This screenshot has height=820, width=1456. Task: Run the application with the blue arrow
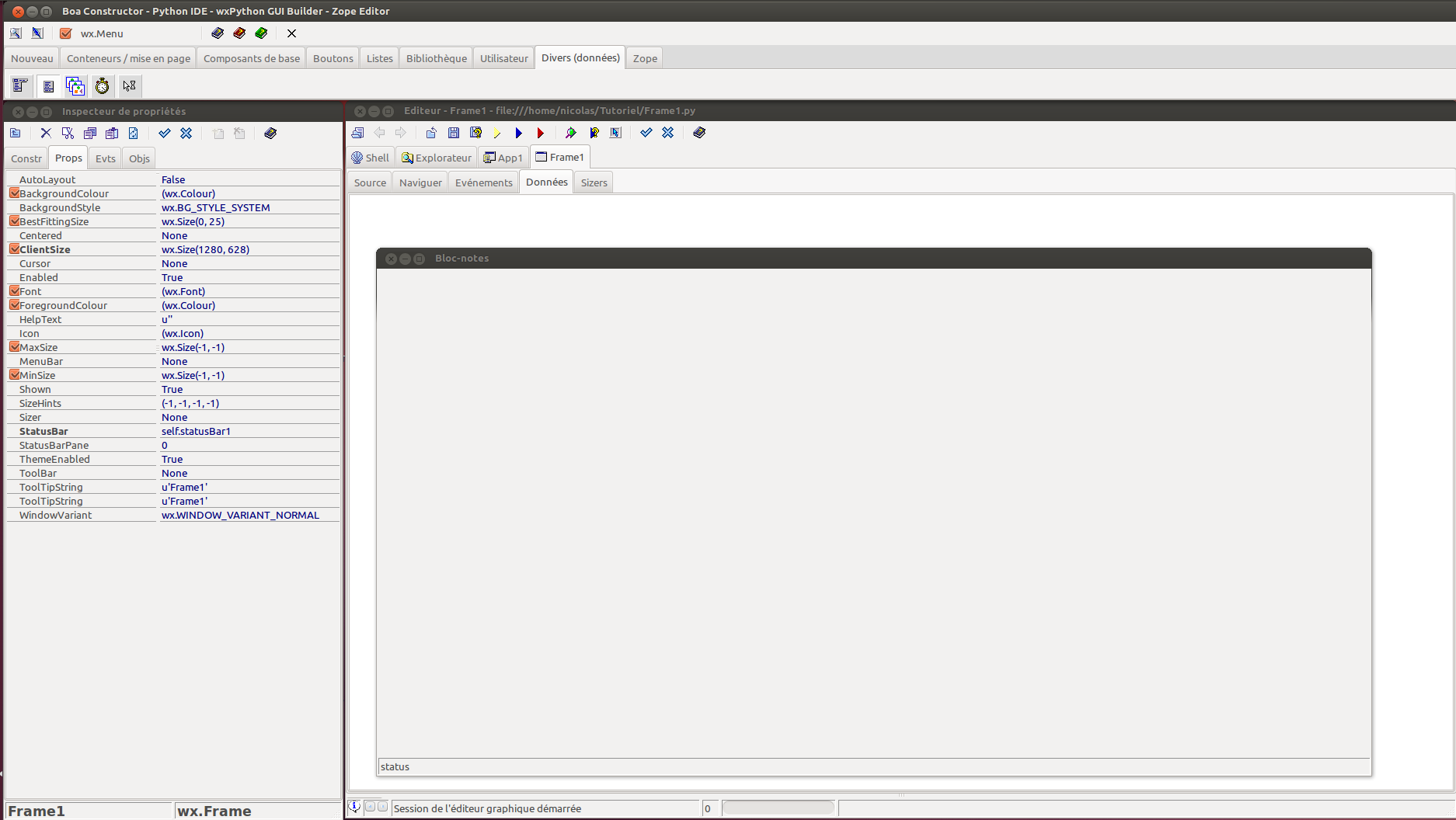[519, 133]
